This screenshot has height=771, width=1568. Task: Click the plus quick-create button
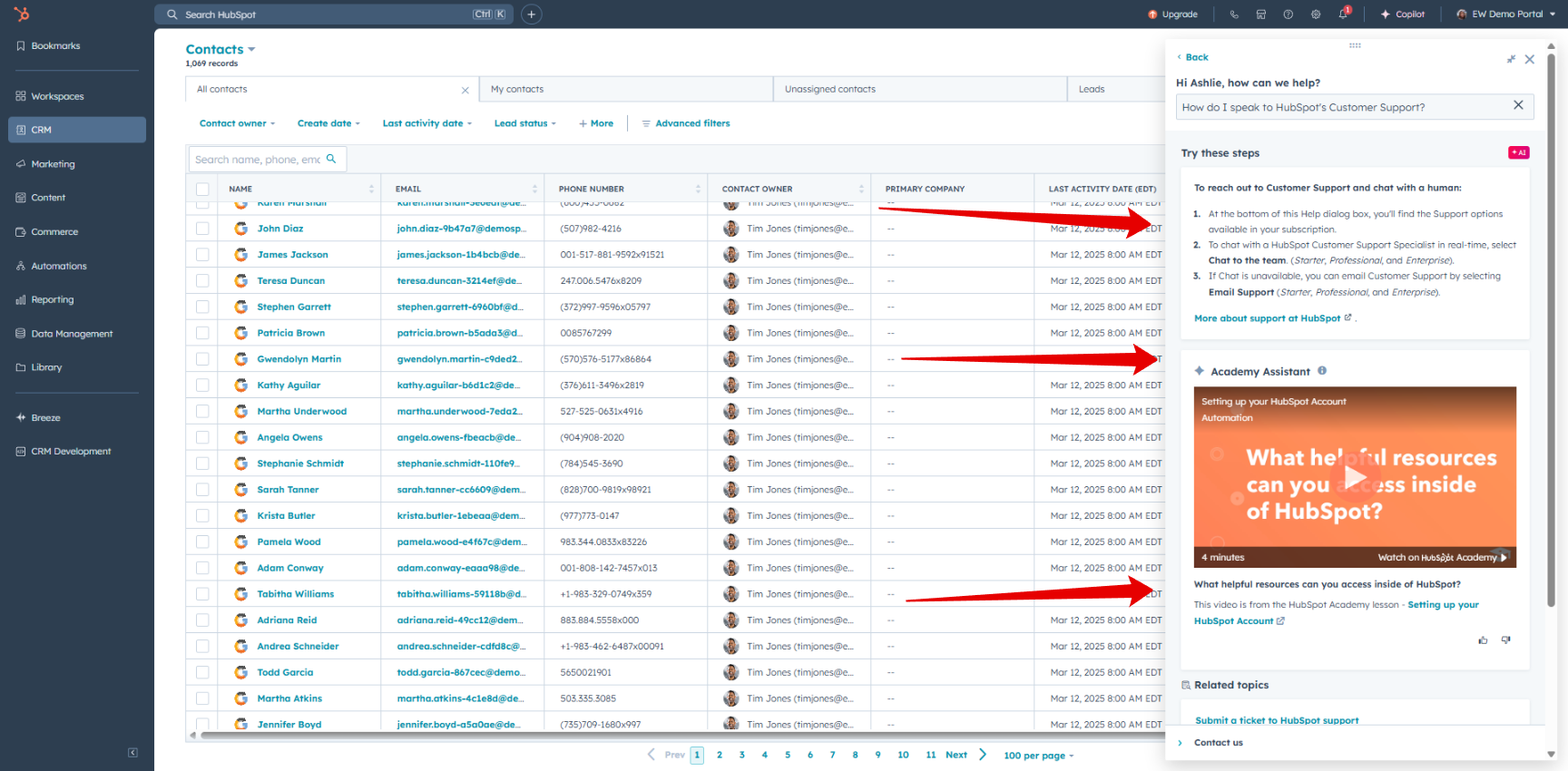pyautogui.click(x=532, y=15)
